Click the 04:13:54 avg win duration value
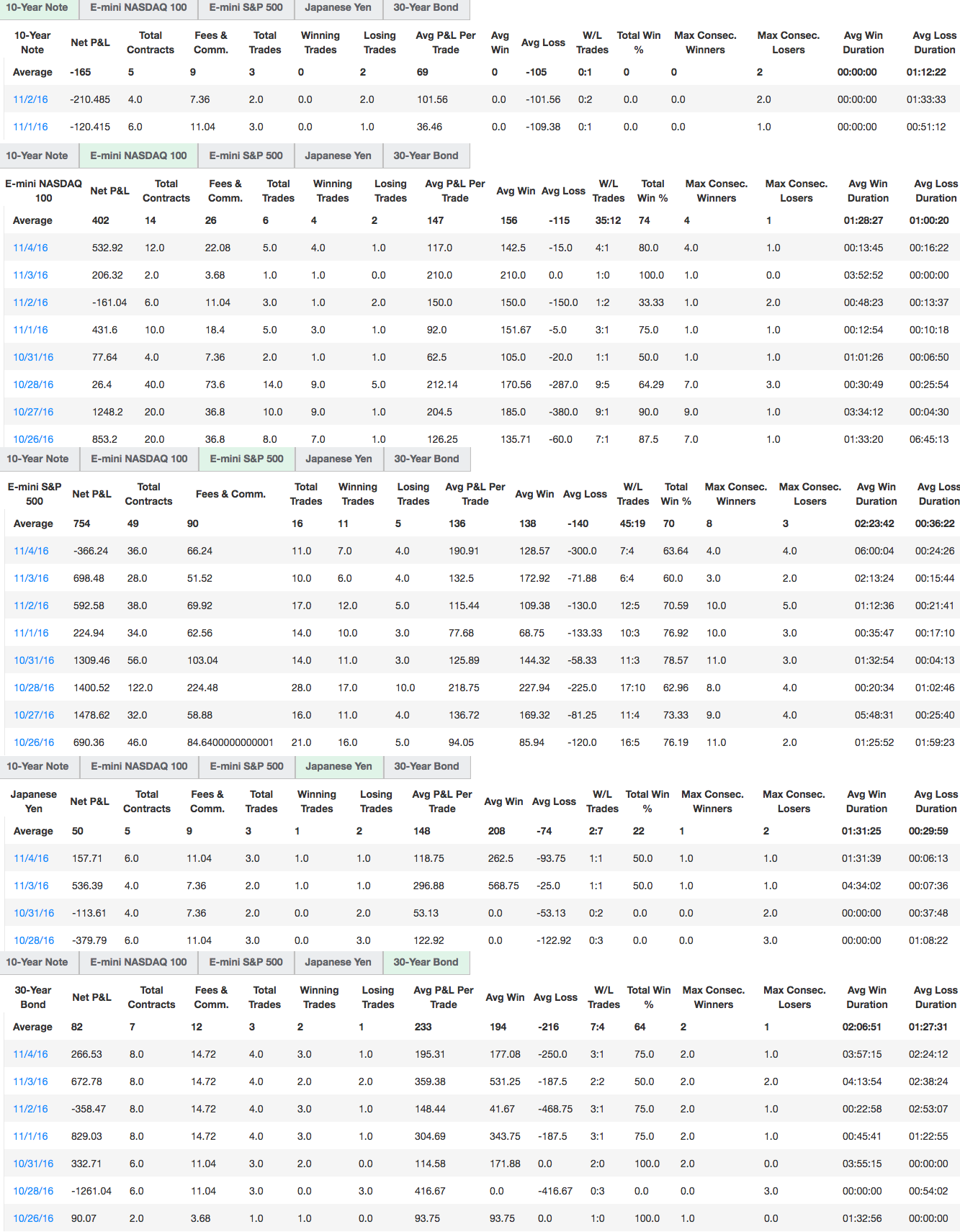The image size is (960, 1232). (x=862, y=1082)
